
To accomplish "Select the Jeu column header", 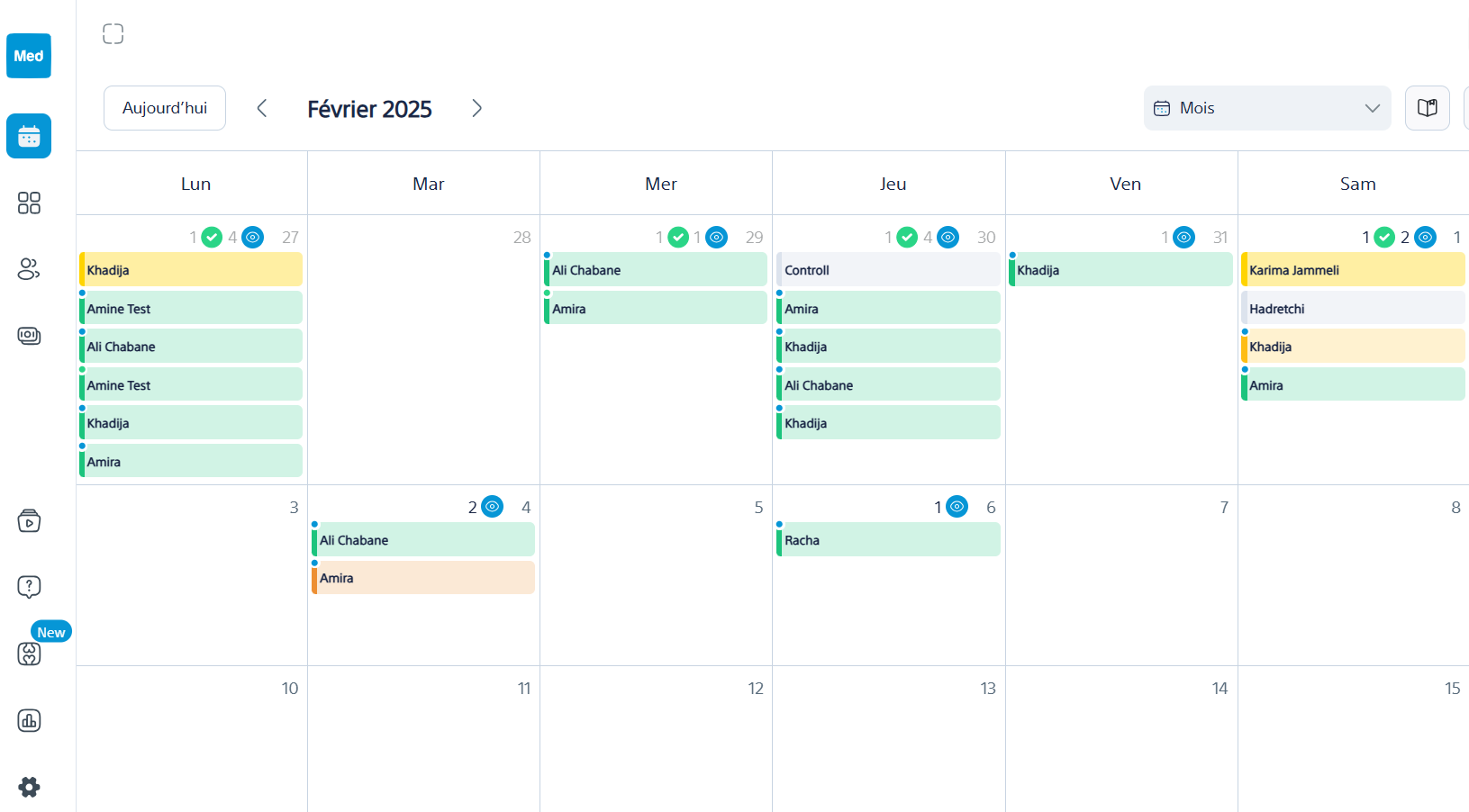I will [x=892, y=183].
